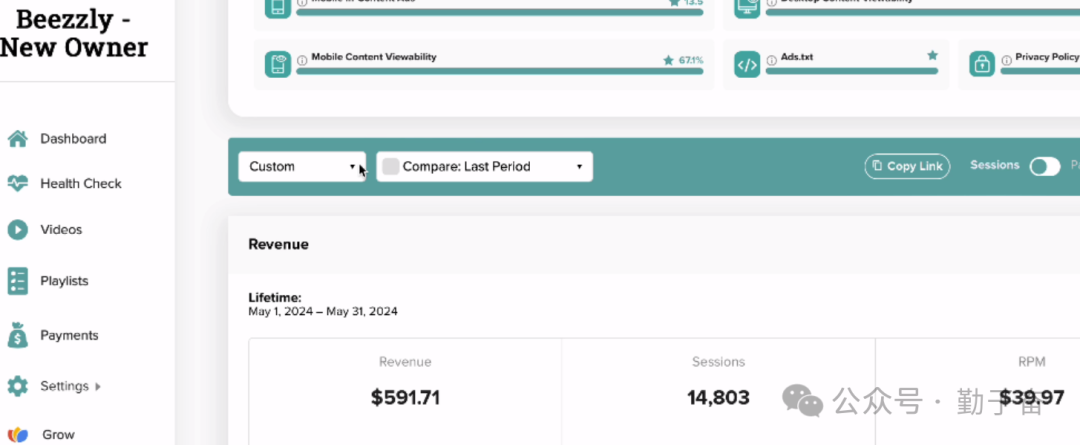
Task: Click info icon beside Mobile Content Viewability
Action: tap(302, 60)
